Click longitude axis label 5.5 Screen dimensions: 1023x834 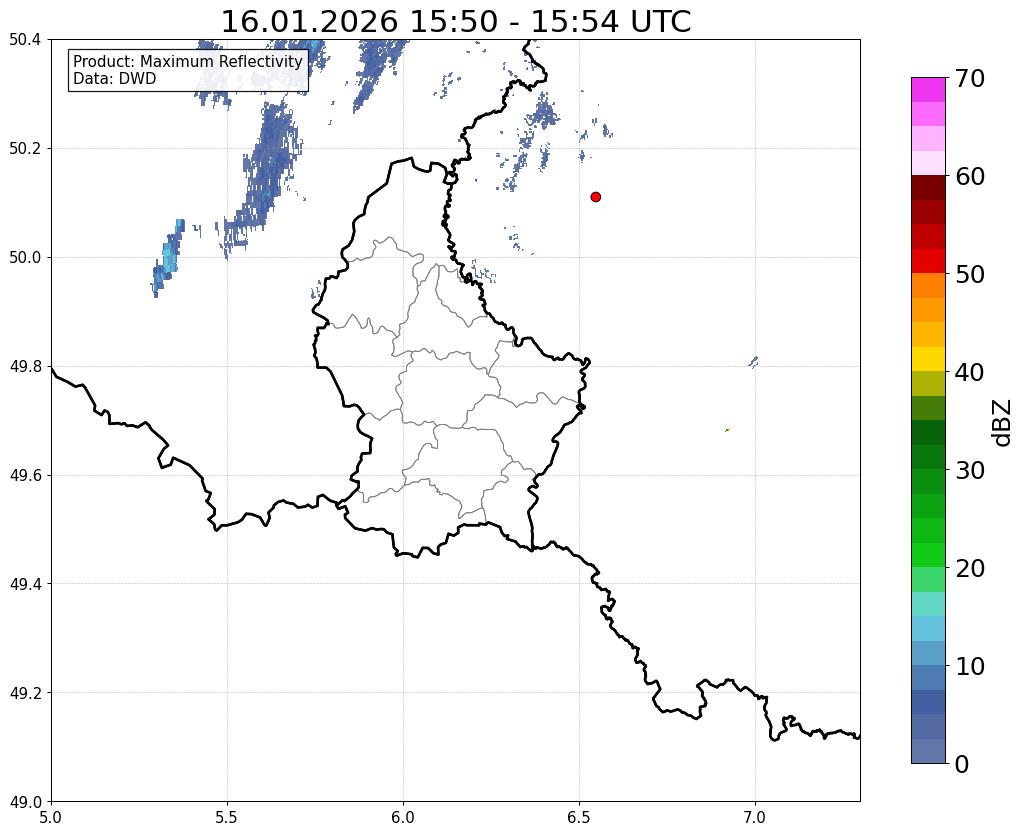[x=227, y=818]
